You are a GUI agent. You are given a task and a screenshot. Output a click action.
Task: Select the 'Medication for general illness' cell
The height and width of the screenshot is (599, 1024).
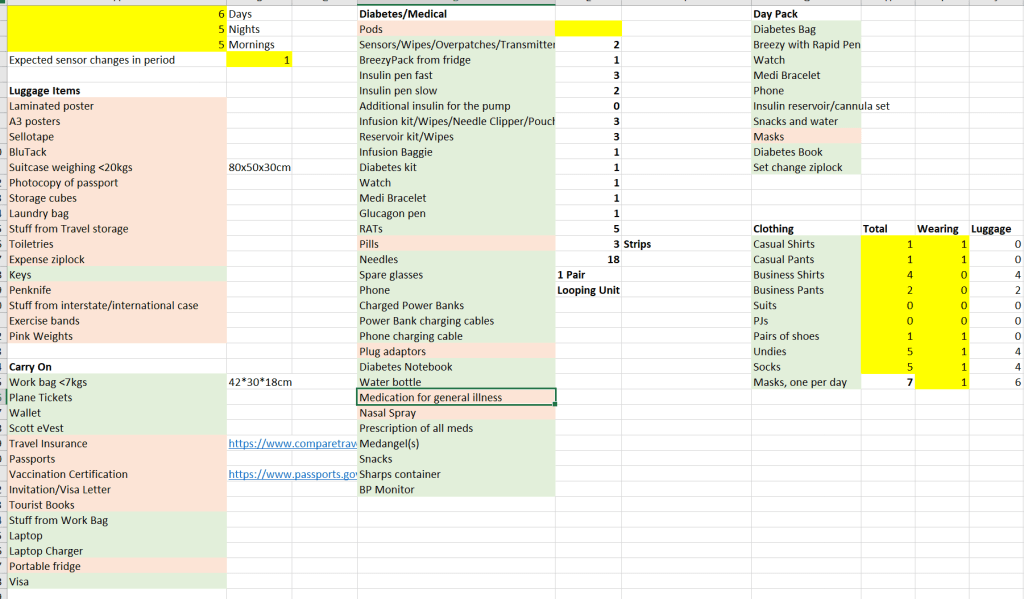tap(456, 398)
